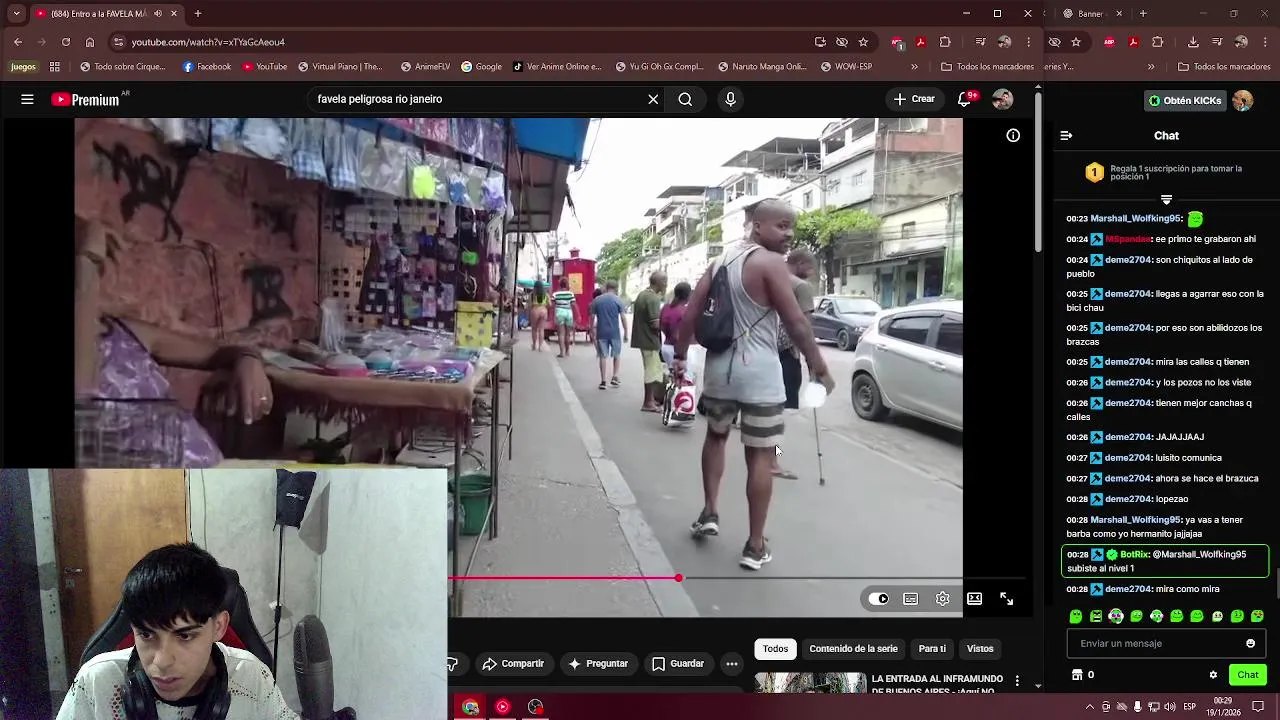Open the Extensions puzzle menu

(x=945, y=42)
